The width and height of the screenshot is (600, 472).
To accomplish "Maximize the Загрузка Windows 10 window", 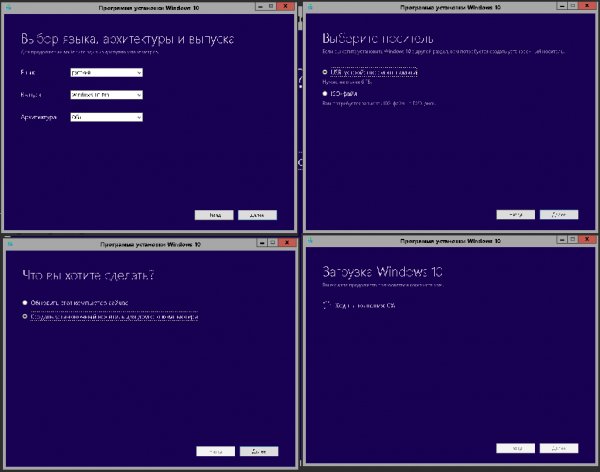I will (572, 239).
